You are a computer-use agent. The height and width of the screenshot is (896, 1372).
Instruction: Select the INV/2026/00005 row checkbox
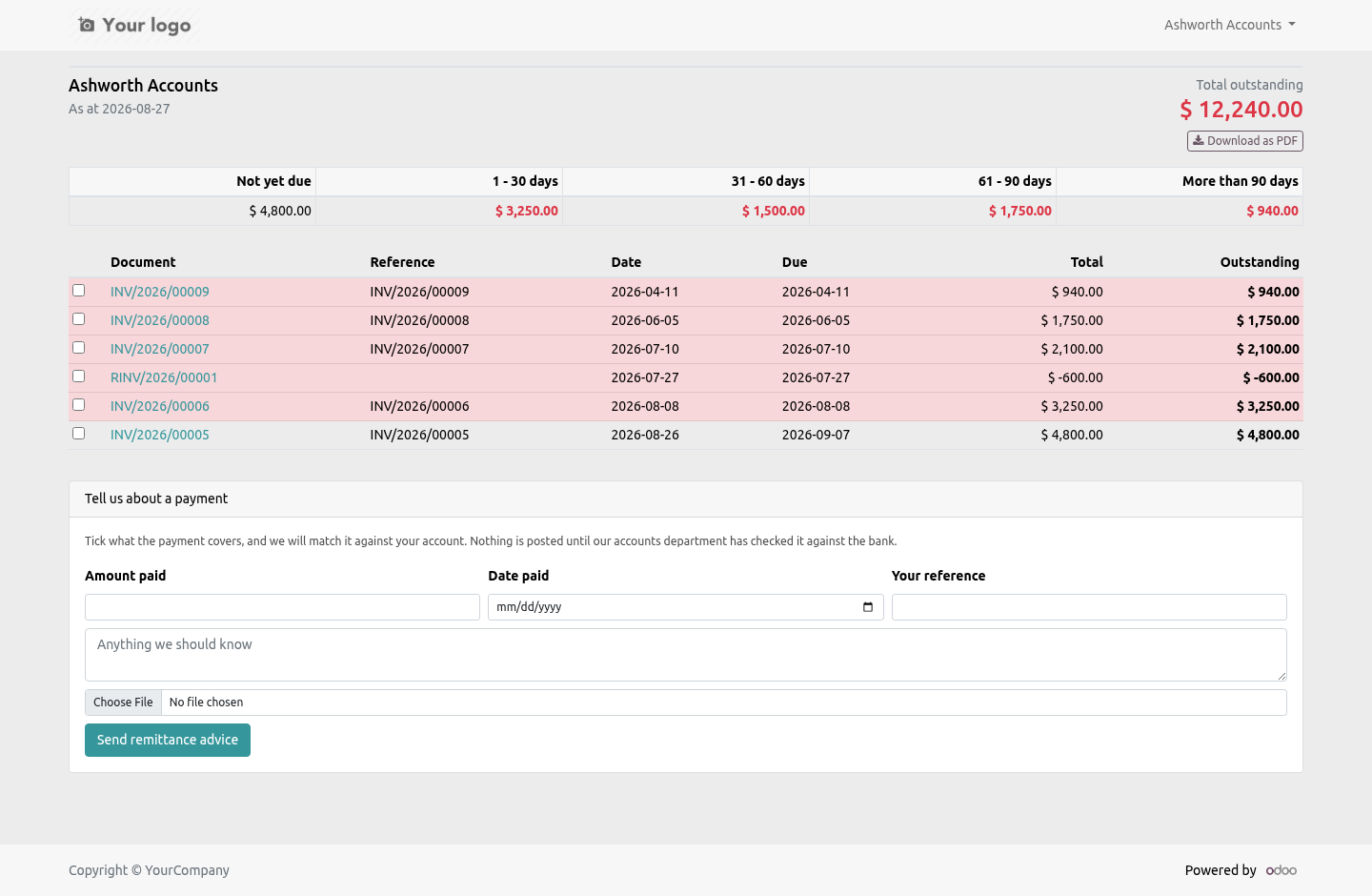coord(79,434)
